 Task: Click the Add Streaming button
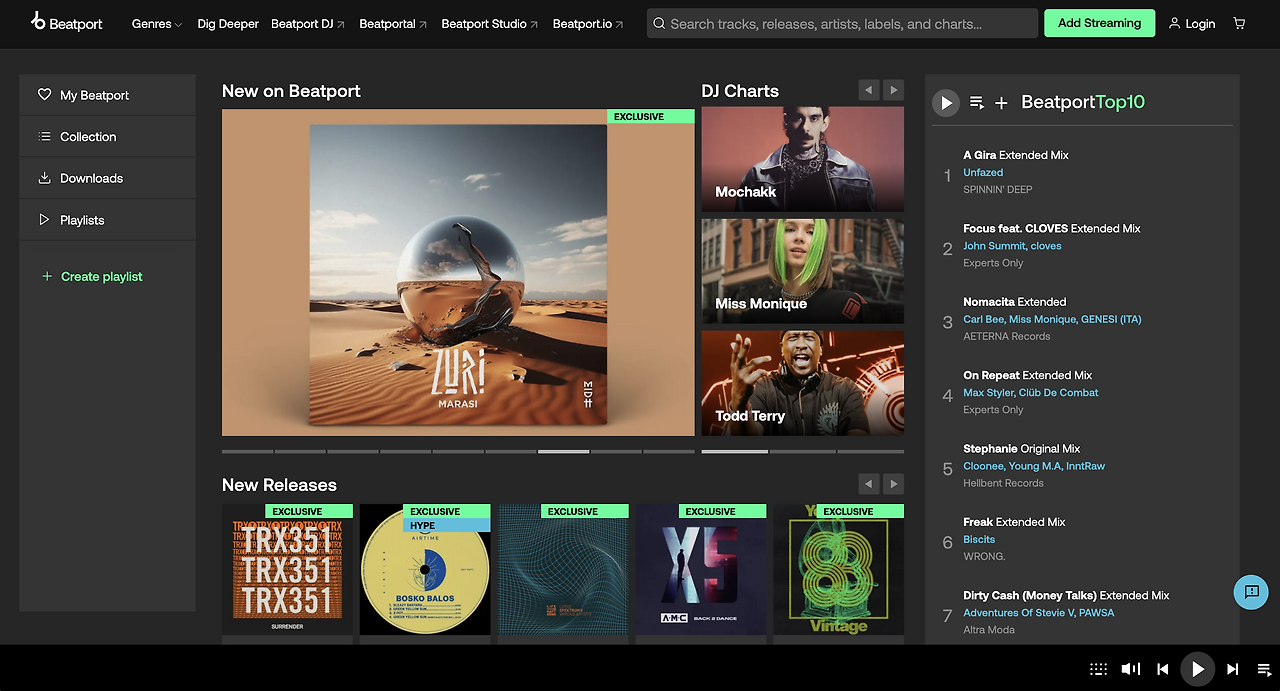pos(1099,23)
